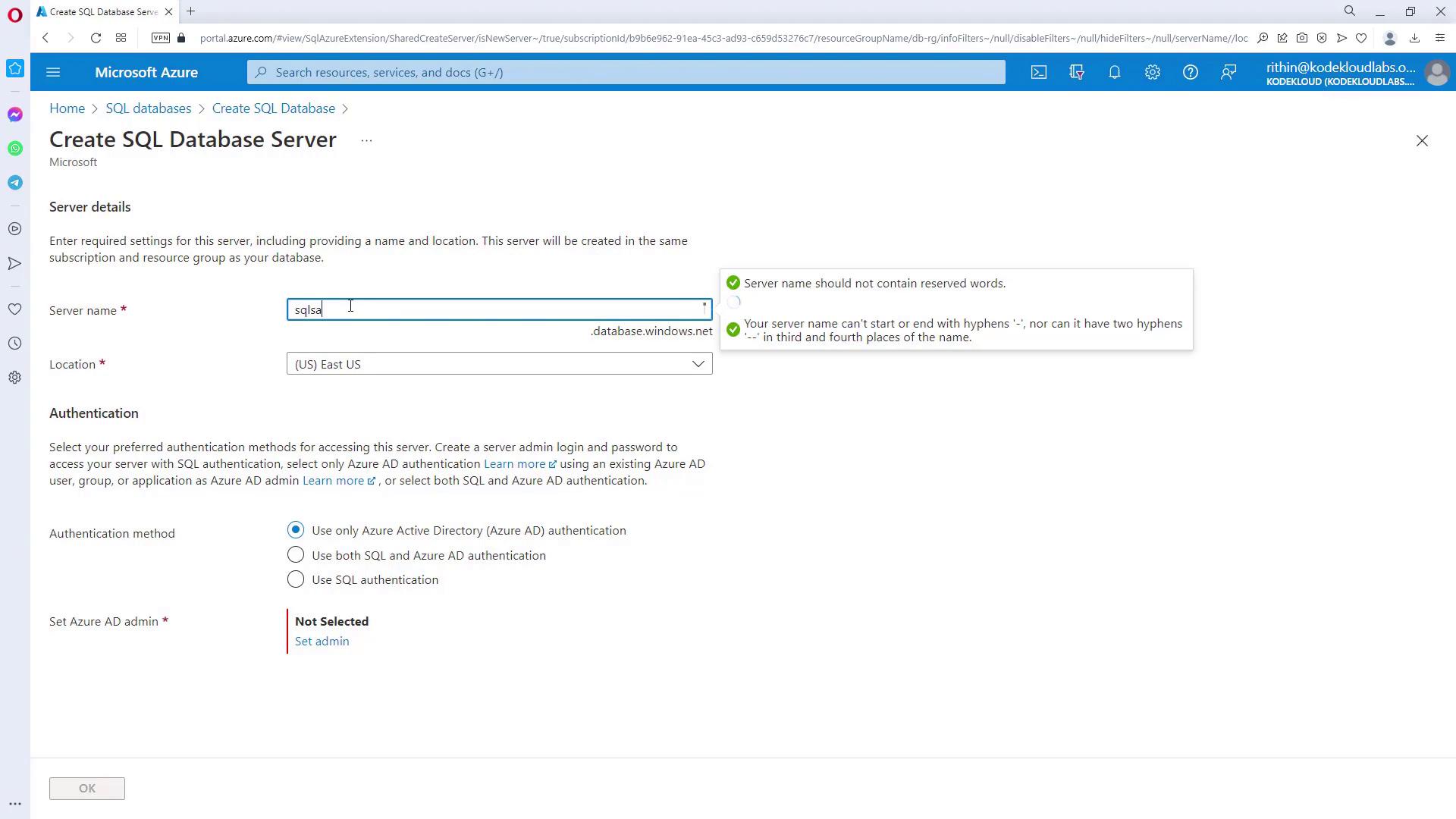
Task: Select Use SQL authentication option
Action: click(x=296, y=579)
